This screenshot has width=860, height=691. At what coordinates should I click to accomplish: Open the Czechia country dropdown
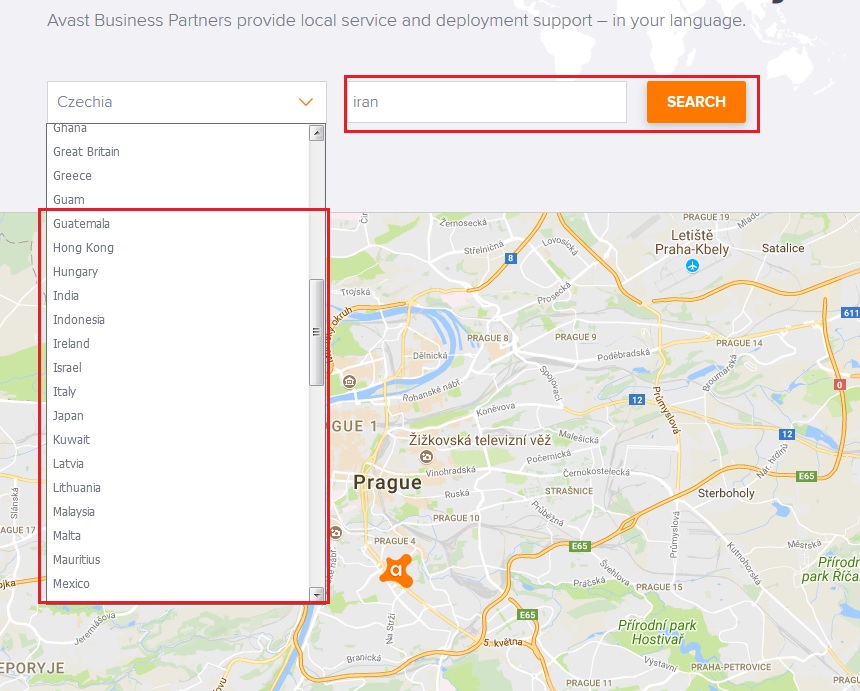(x=186, y=102)
